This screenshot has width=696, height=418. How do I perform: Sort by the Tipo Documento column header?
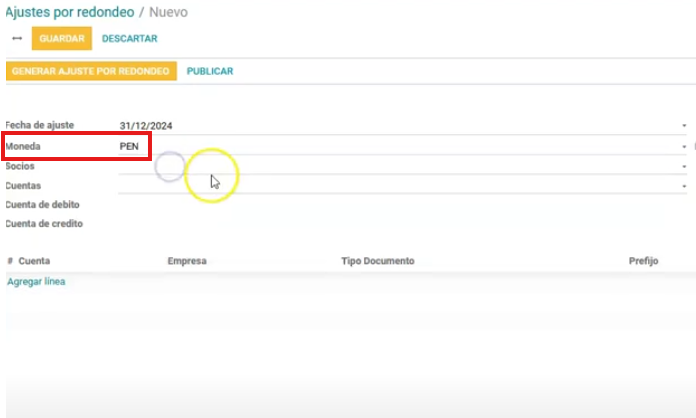pos(377,261)
